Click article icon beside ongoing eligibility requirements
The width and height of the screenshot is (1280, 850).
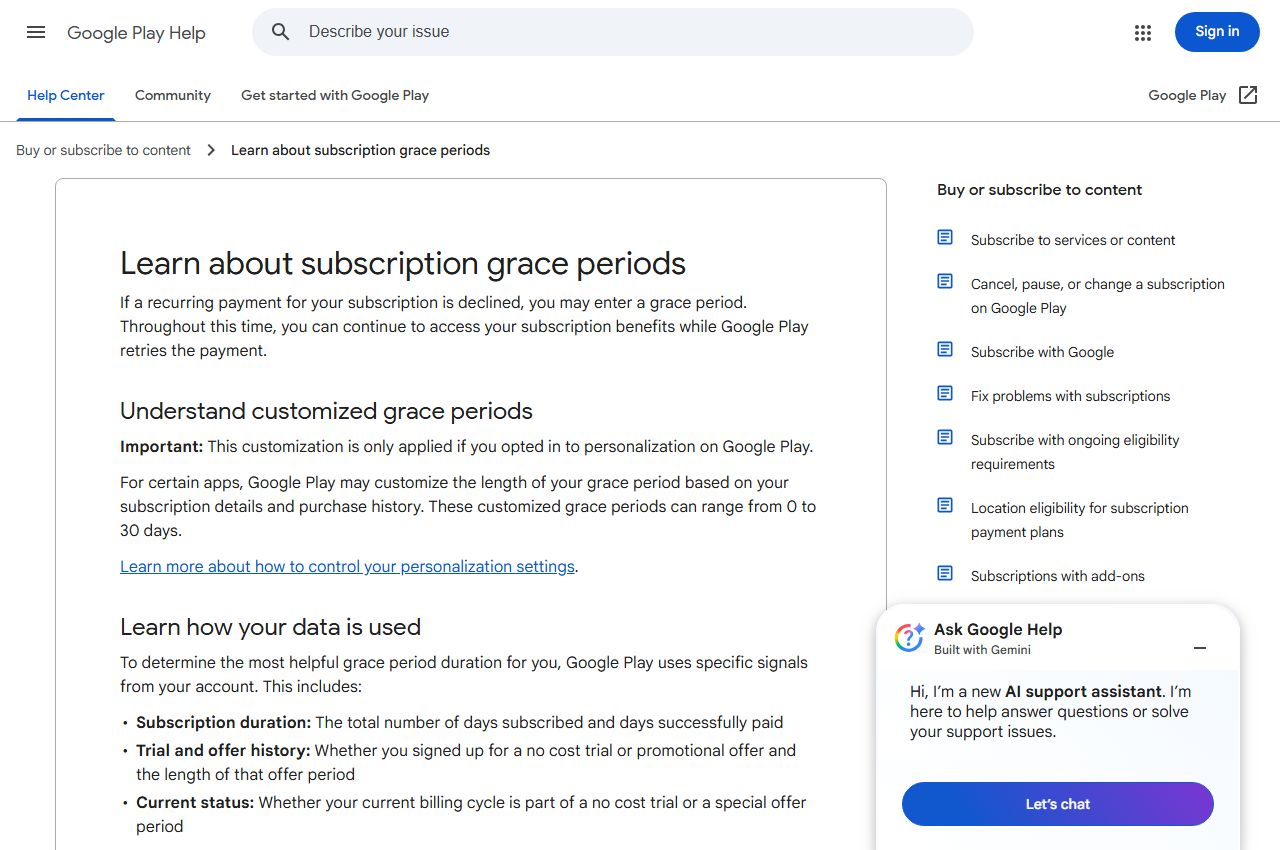click(945, 437)
